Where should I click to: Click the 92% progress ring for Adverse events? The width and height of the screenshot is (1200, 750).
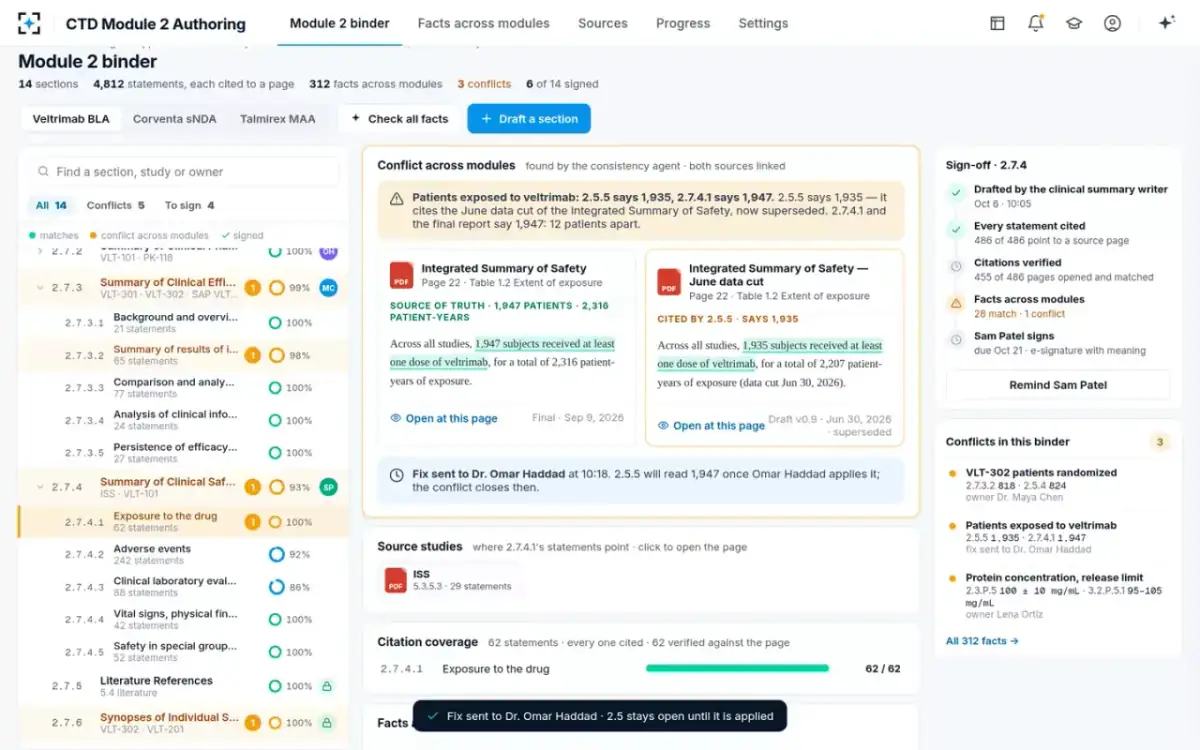[276, 554]
